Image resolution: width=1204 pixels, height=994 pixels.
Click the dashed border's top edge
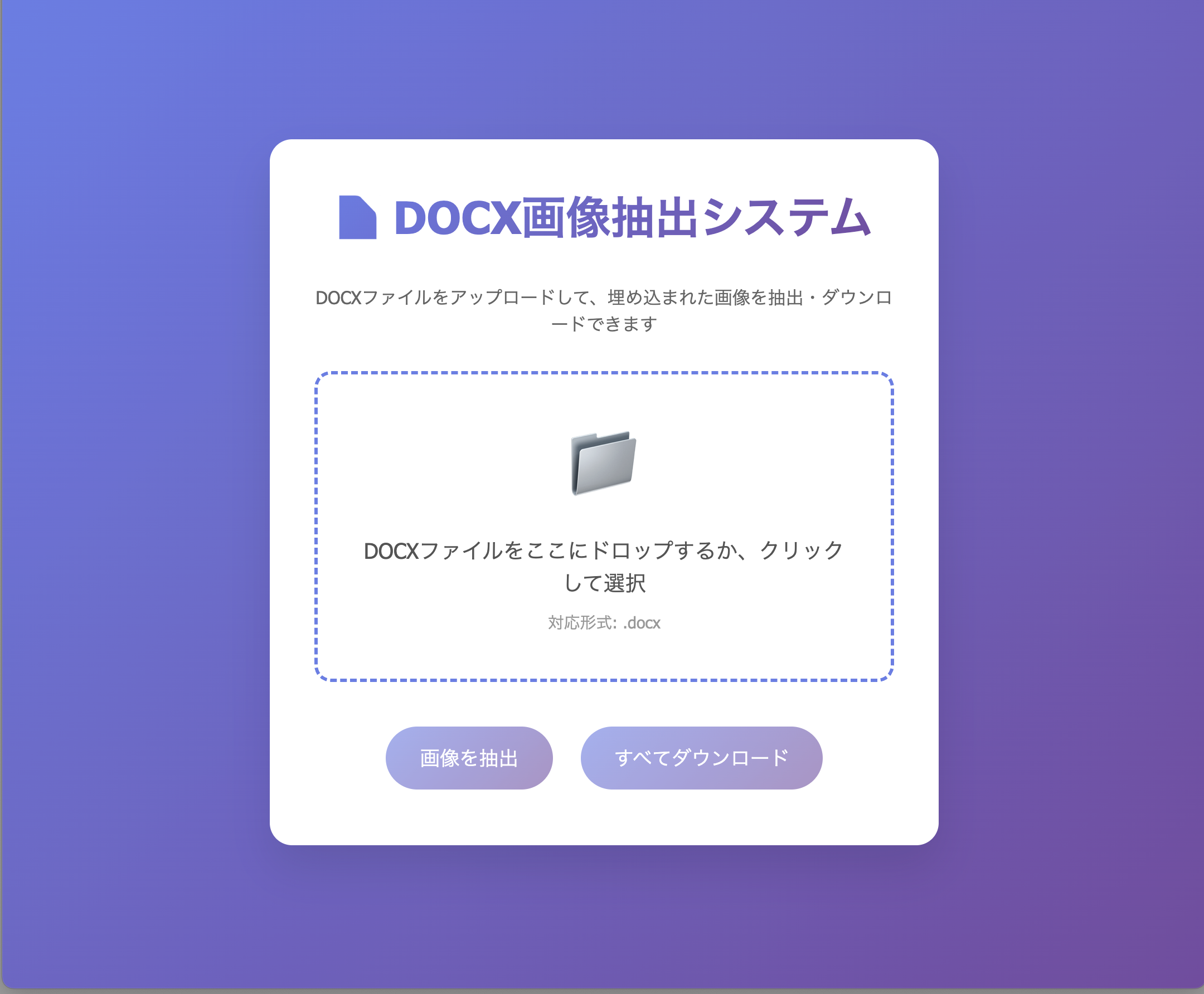[604, 373]
